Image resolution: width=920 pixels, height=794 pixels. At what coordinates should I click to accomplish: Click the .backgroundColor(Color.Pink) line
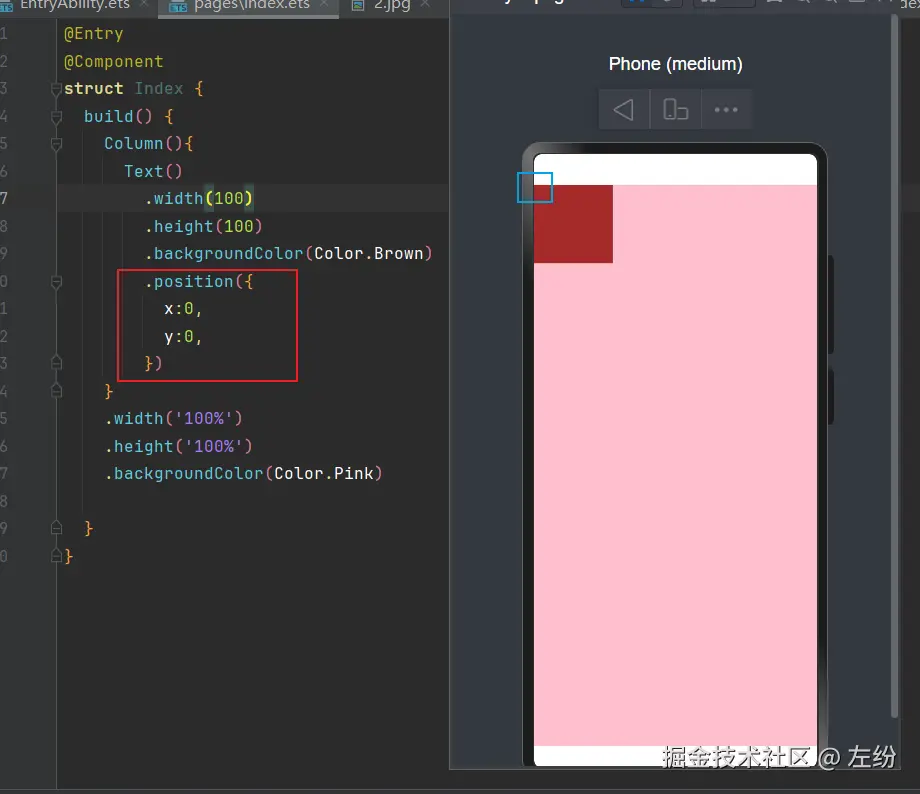click(244, 474)
